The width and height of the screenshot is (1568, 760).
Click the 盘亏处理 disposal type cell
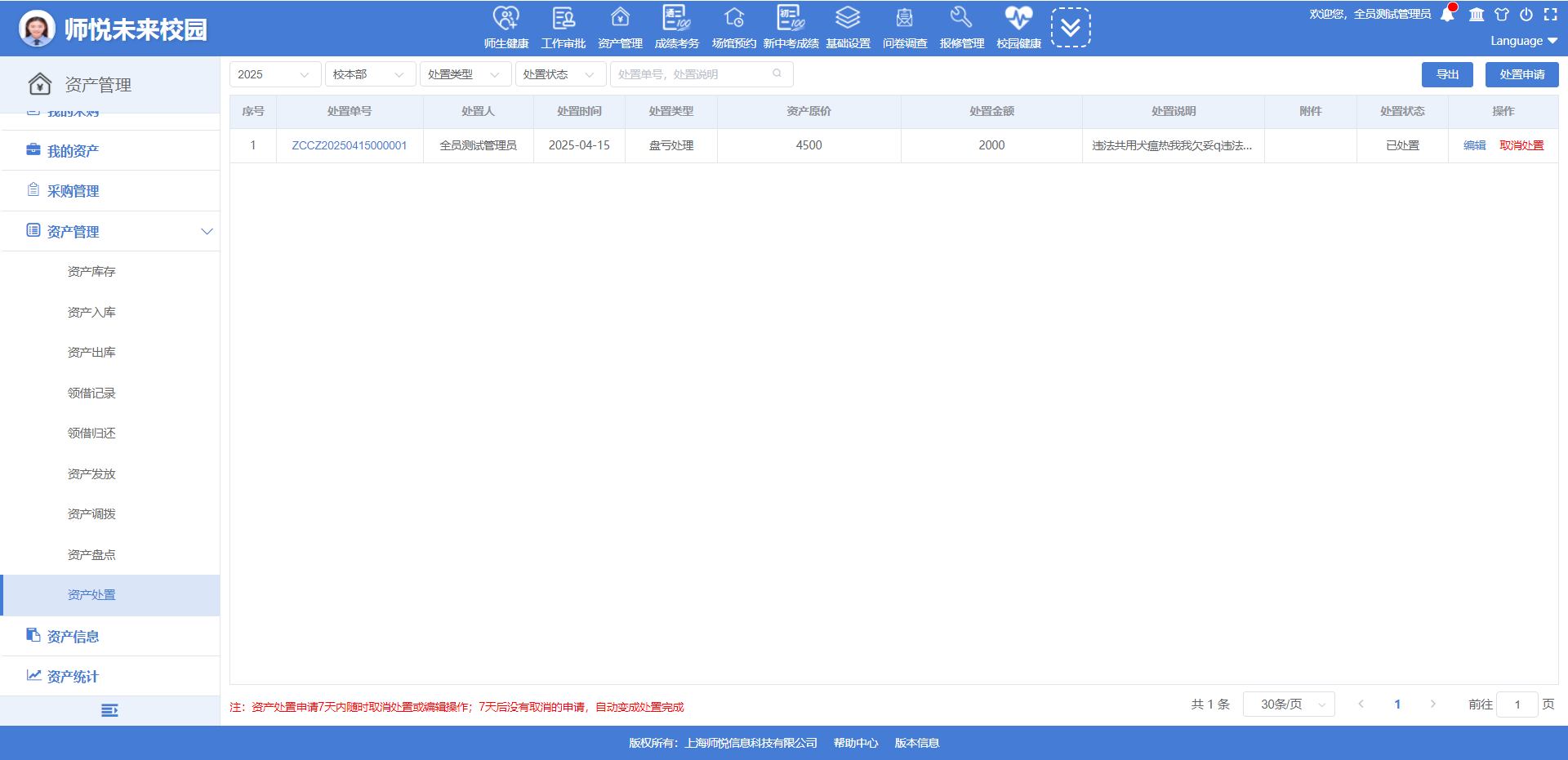671,145
